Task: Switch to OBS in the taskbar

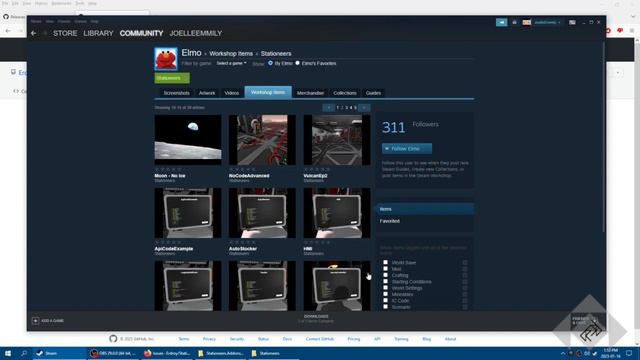Action: [x=114, y=353]
